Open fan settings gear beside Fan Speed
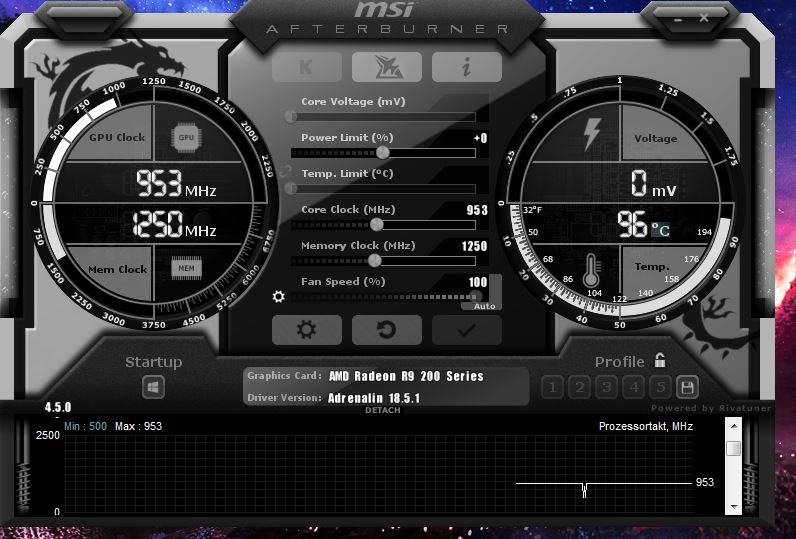Viewport: 796px width, 539px height. tap(278, 296)
